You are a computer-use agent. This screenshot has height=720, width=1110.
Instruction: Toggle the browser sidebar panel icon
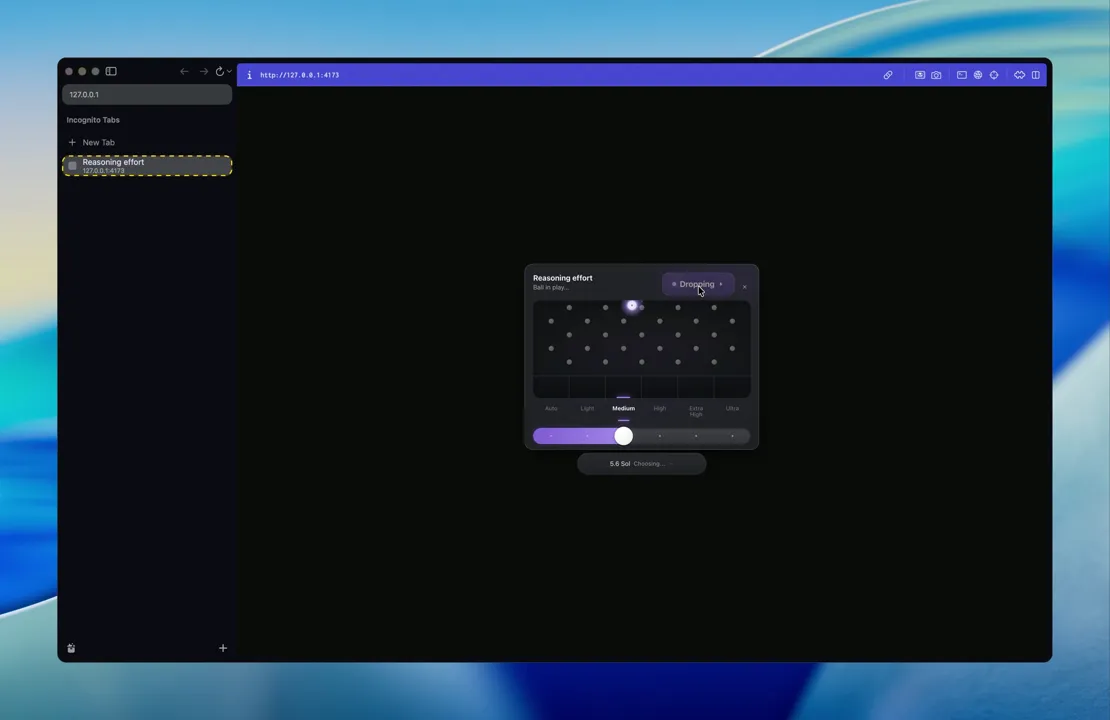coord(111,72)
